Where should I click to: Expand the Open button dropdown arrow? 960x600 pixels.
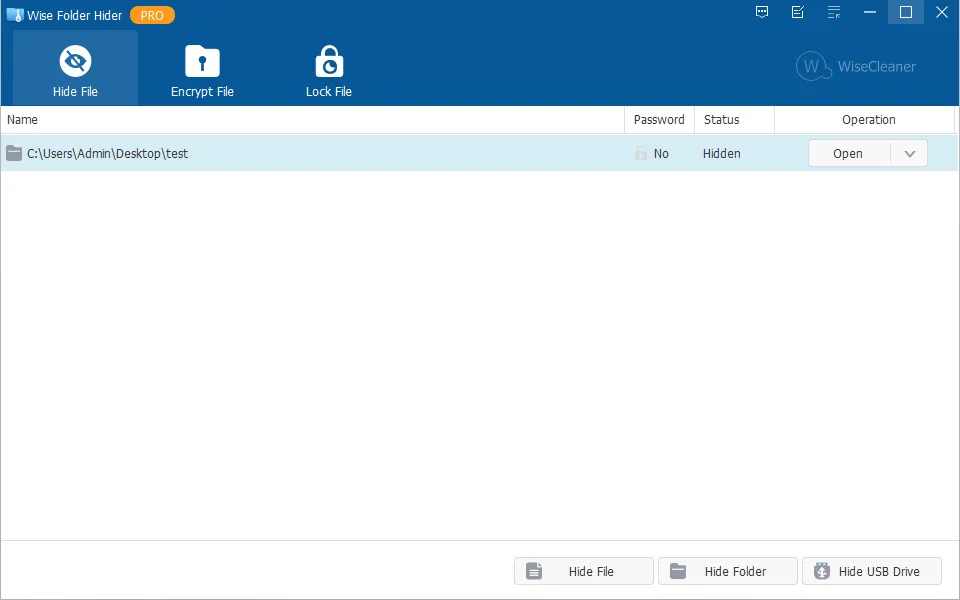click(909, 153)
